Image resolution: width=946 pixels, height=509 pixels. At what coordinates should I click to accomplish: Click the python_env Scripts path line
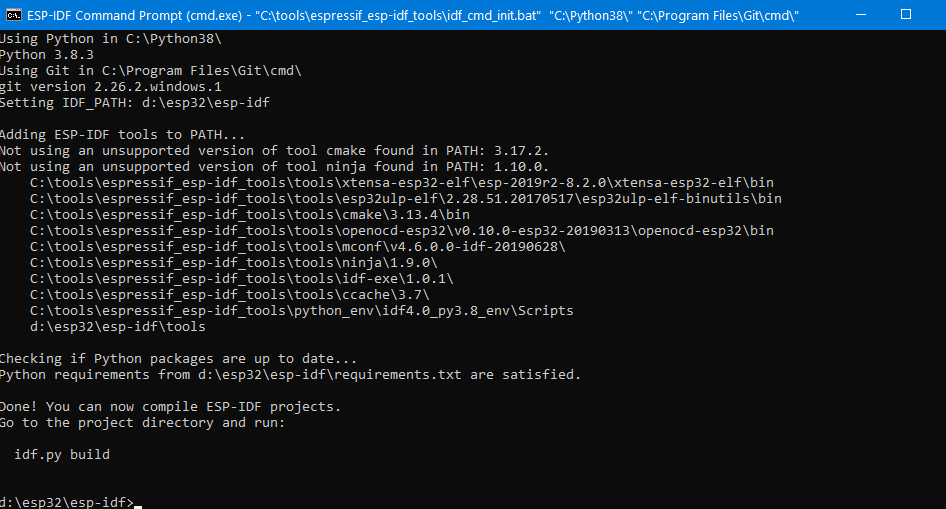[x=302, y=311]
